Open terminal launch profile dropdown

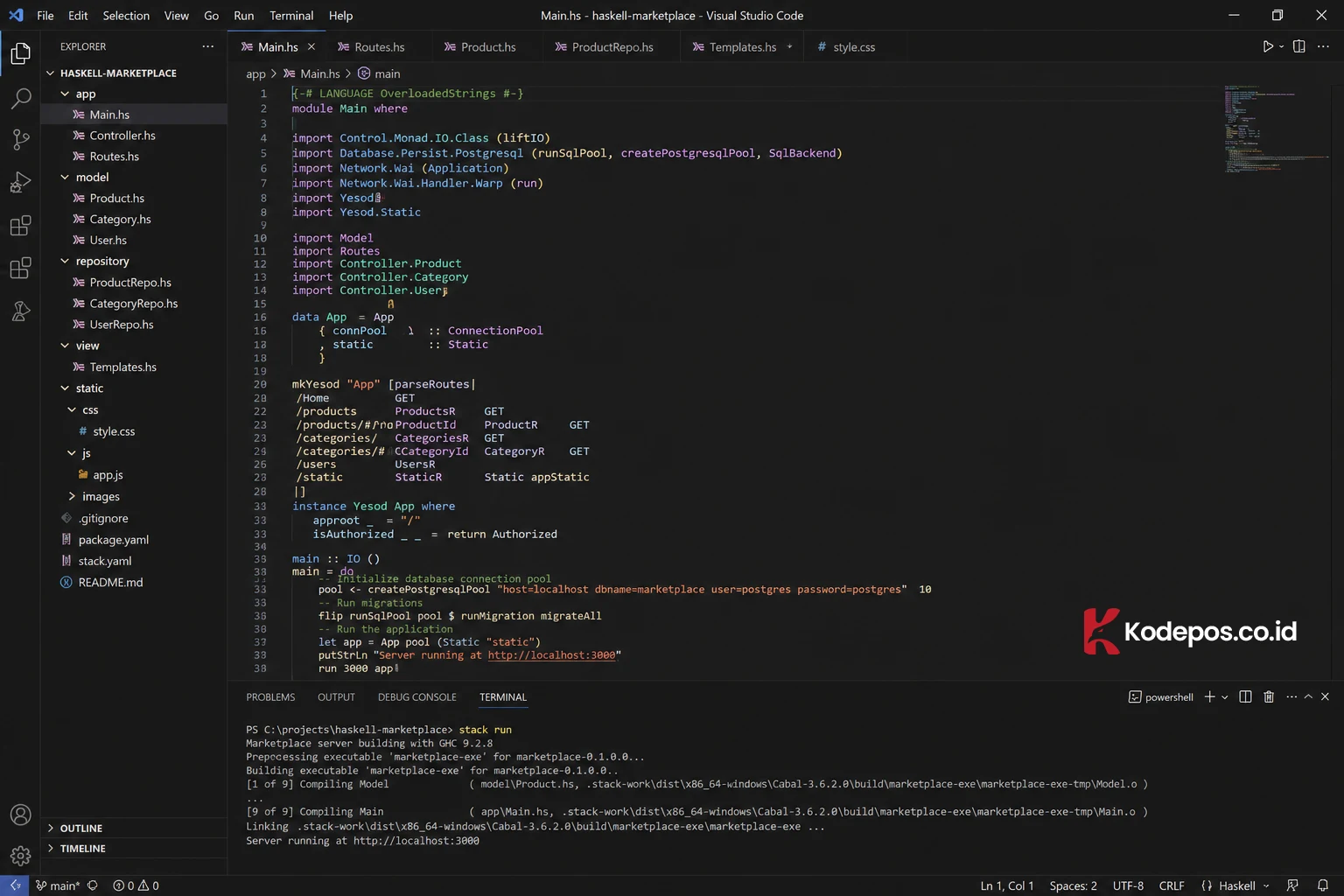tap(1224, 696)
